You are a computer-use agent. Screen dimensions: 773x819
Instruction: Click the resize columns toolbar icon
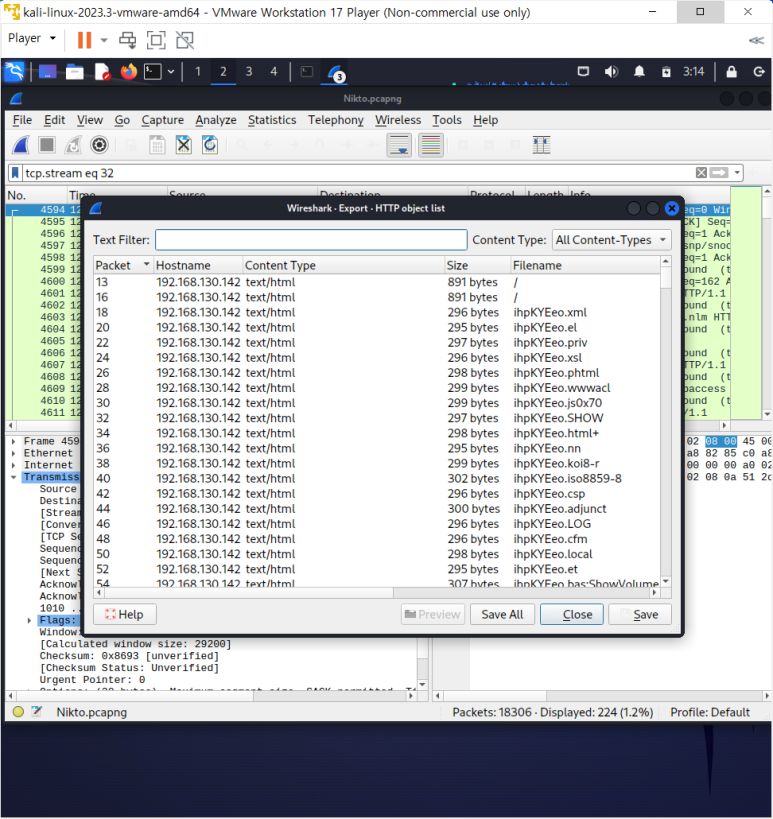542,145
